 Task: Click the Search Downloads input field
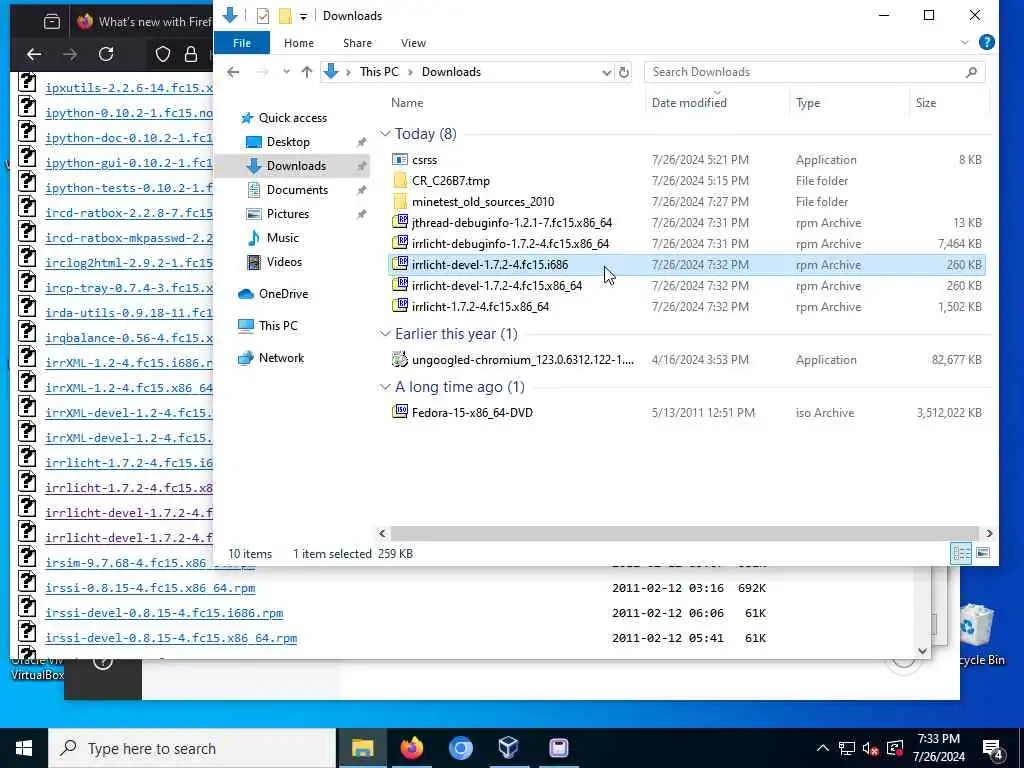[814, 72]
